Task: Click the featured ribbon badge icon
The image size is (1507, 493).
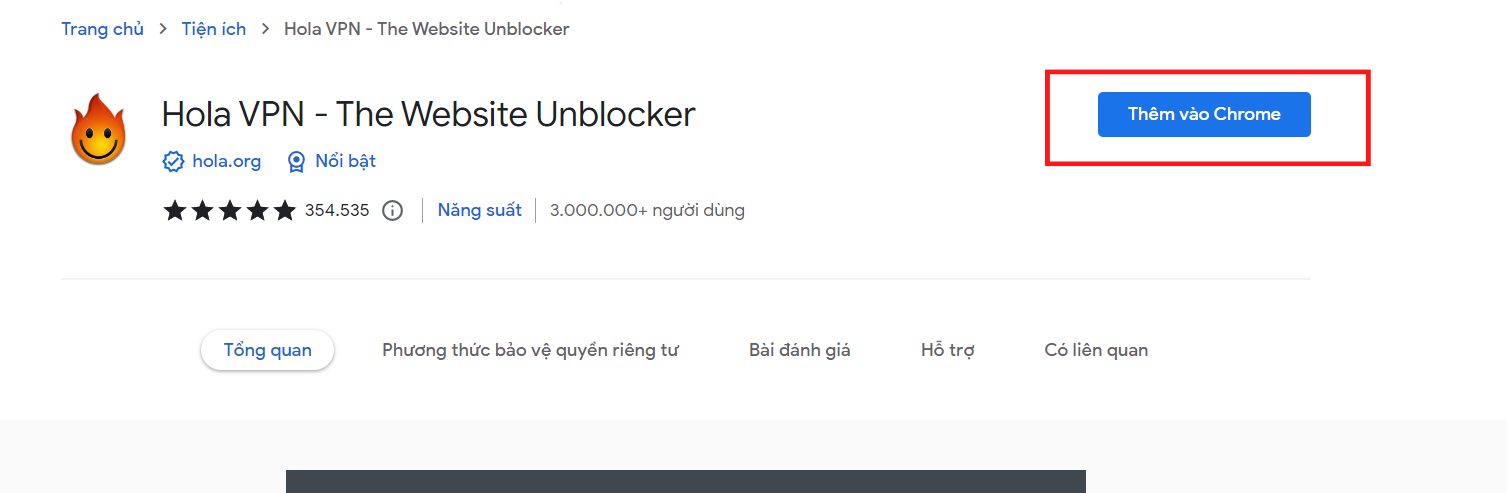Action: tap(296, 161)
